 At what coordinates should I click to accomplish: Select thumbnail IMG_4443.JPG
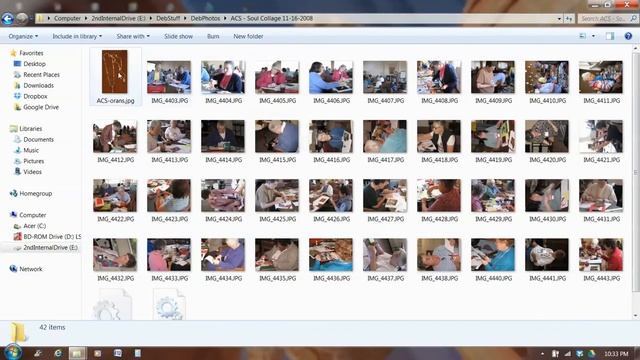tap(601, 255)
